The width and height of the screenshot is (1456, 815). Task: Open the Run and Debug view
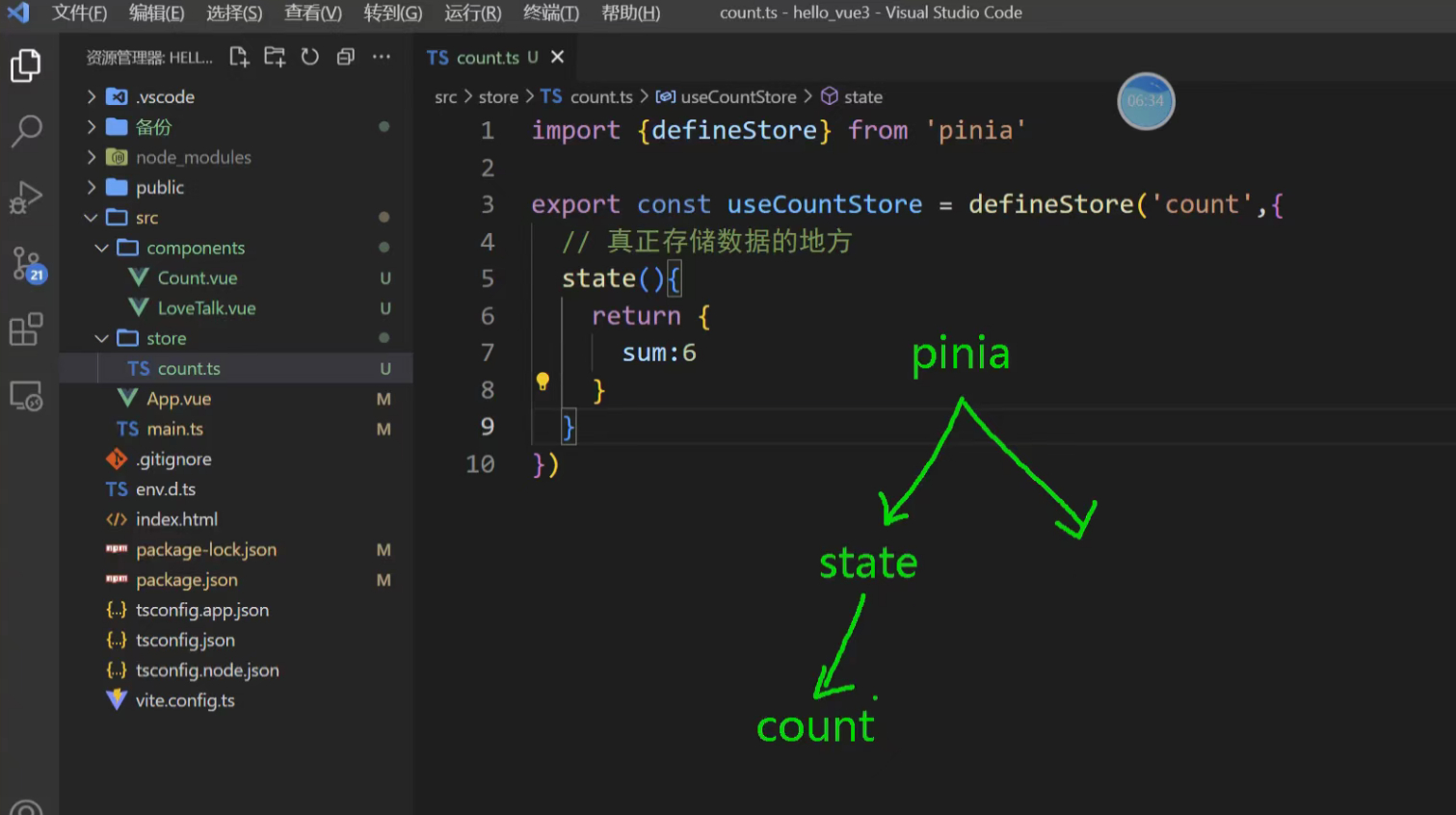tap(26, 197)
